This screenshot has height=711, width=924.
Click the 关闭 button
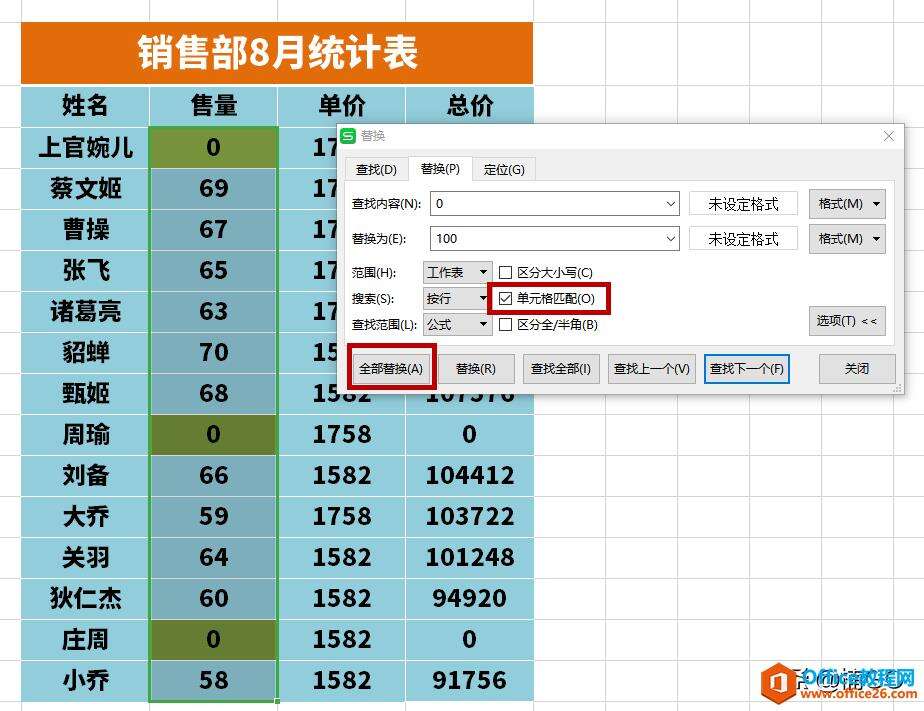[857, 369]
